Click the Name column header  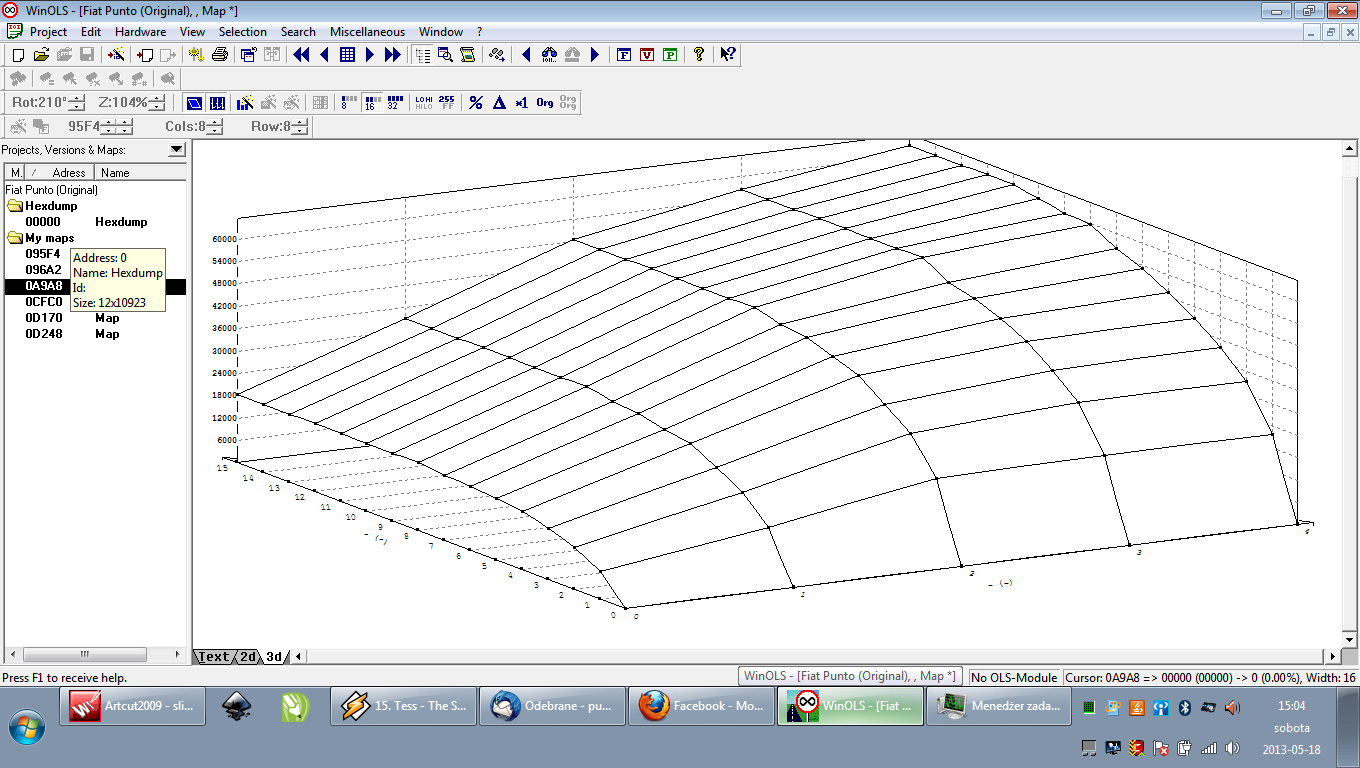pos(115,173)
